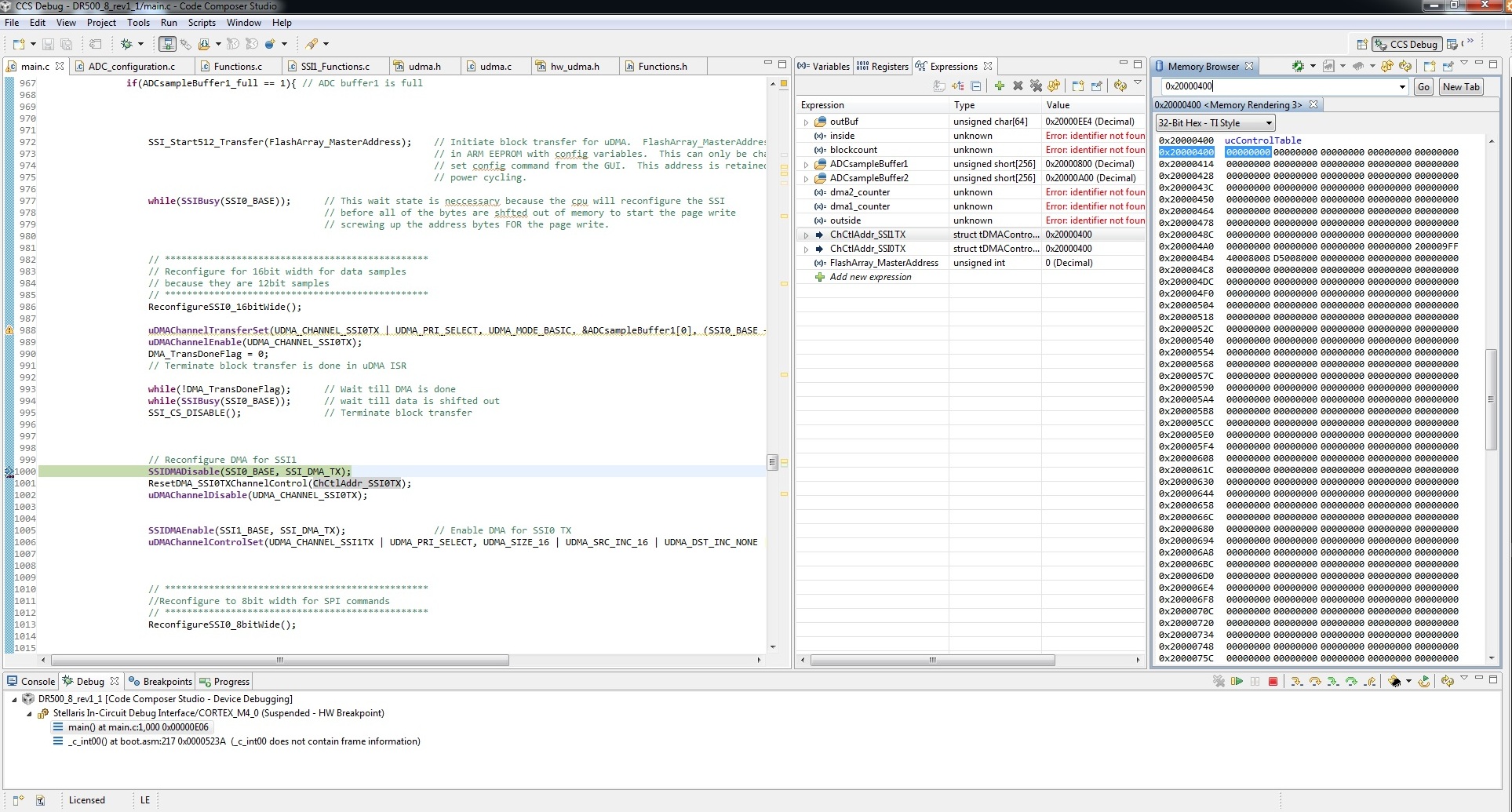Remove all expressions with double-X icon

1036,86
